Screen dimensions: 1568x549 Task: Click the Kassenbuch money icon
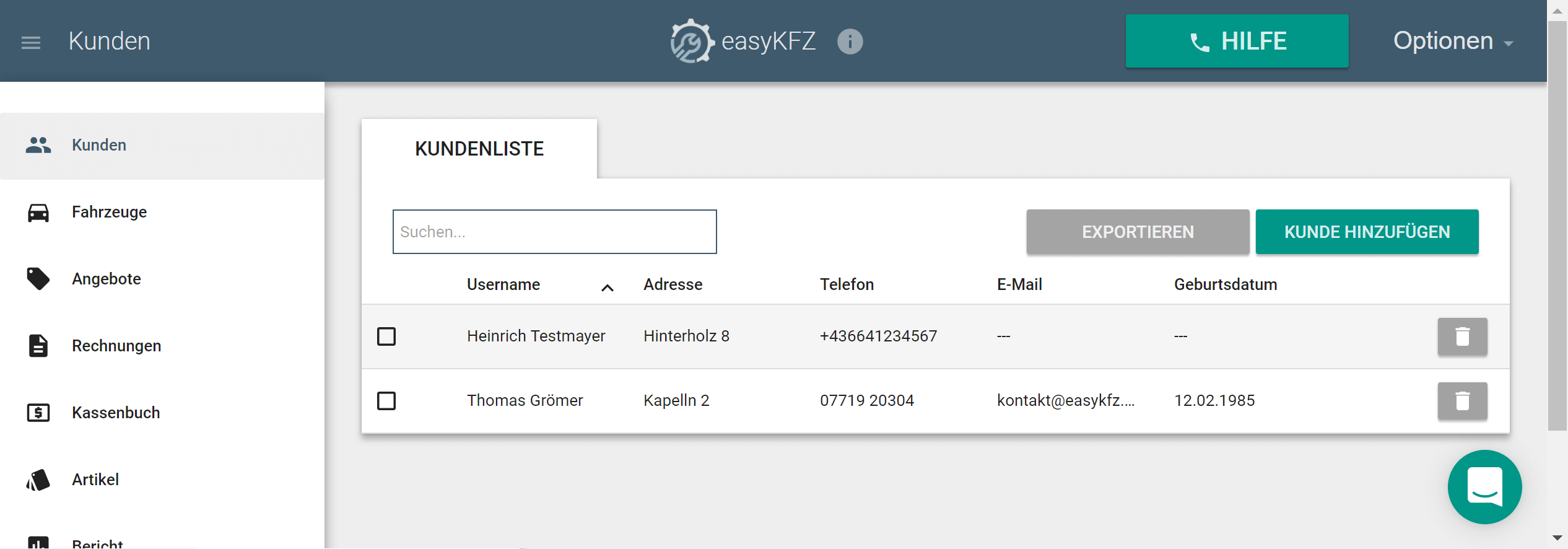pyautogui.click(x=38, y=413)
